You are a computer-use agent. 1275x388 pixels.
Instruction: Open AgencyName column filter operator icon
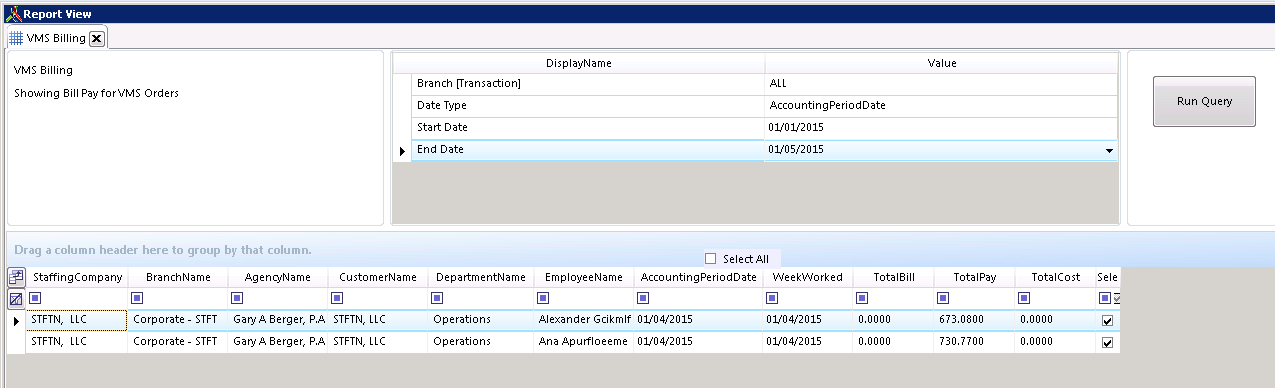coord(238,298)
